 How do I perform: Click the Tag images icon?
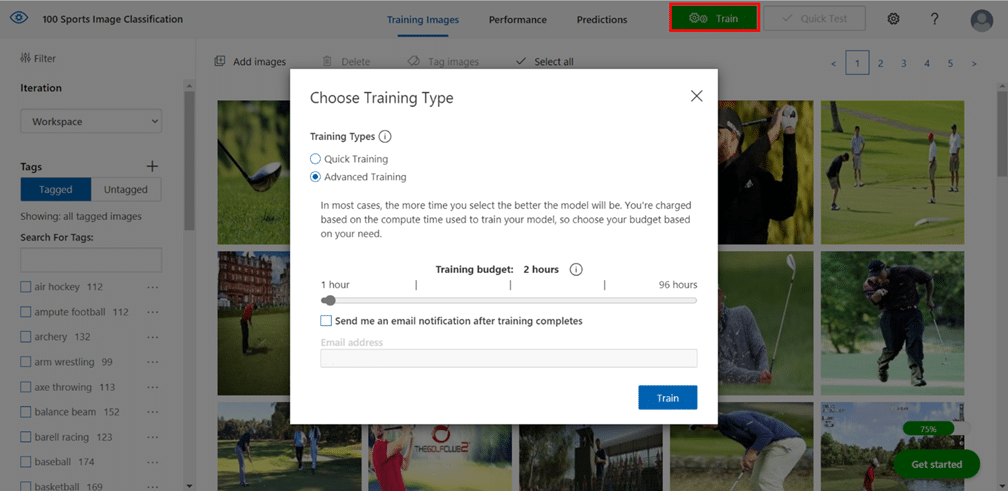click(x=415, y=61)
